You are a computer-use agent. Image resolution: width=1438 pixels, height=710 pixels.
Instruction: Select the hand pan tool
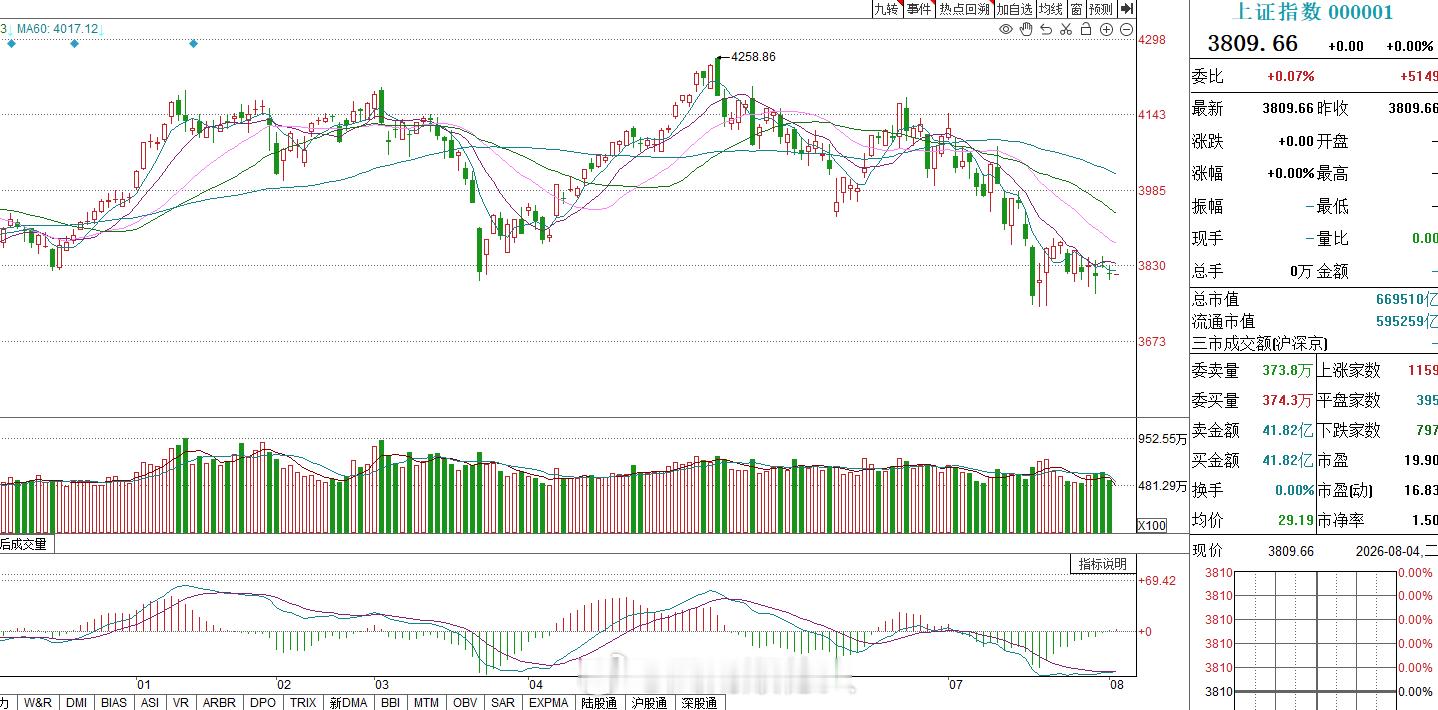click(x=1026, y=29)
